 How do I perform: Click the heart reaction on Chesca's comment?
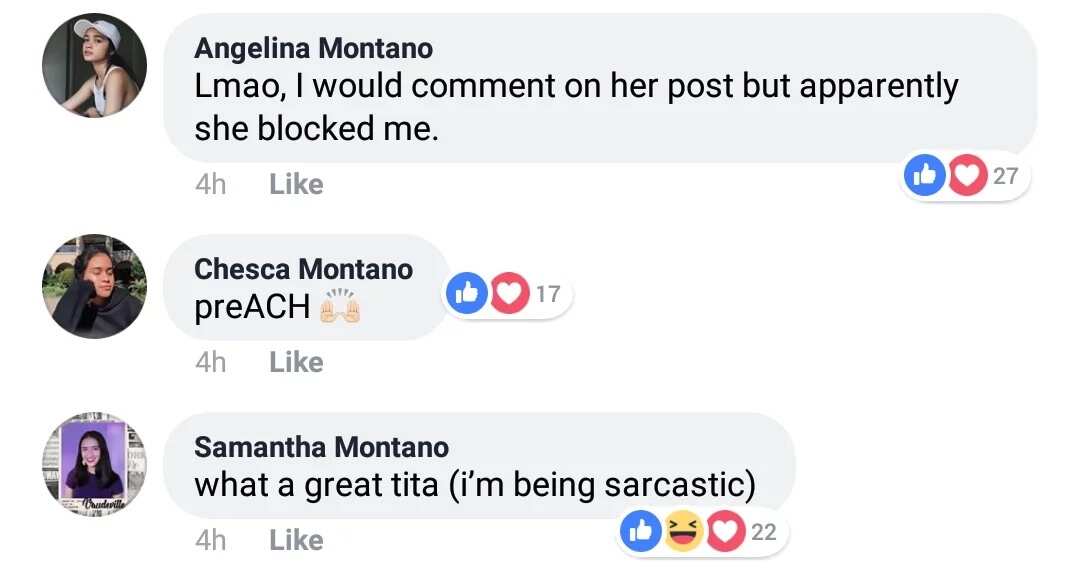510,294
